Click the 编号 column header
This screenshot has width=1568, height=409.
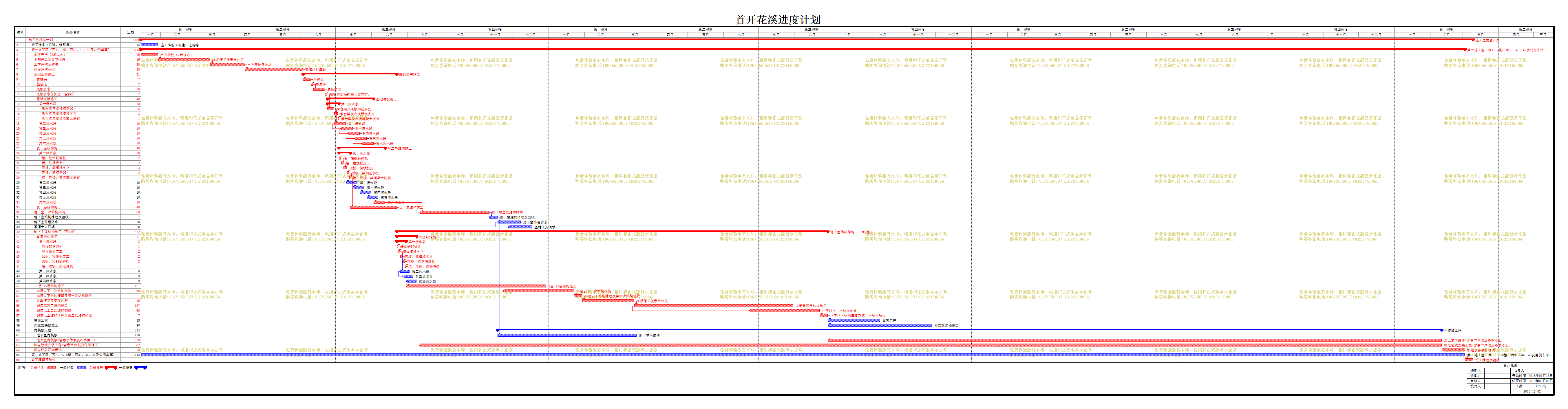tap(21, 32)
